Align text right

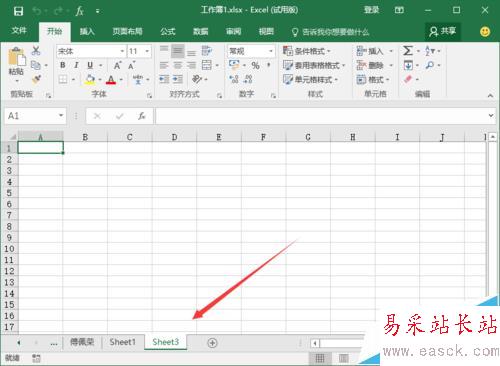coord(191,65)
